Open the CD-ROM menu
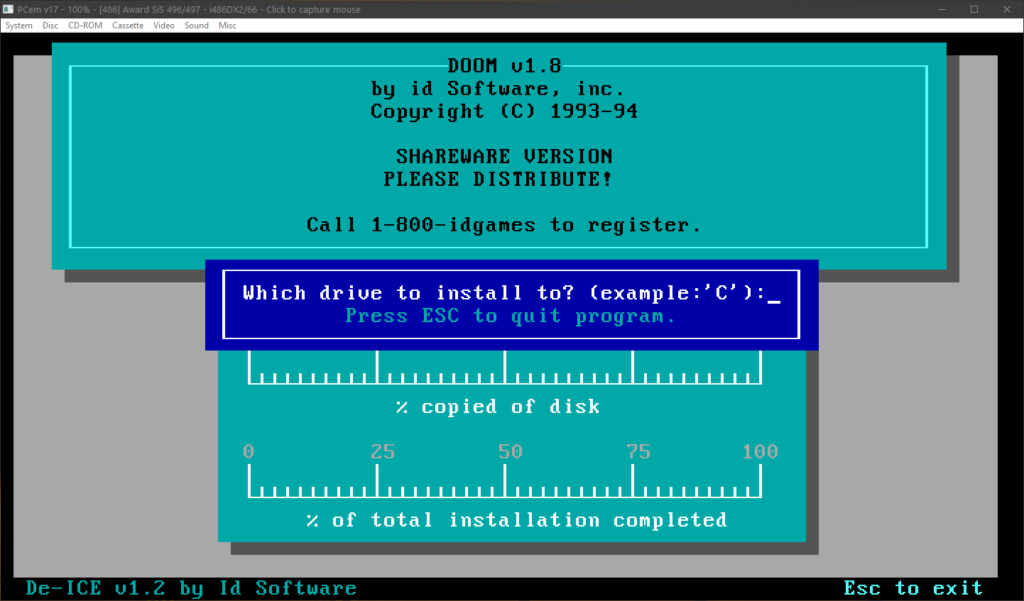The height and width of the screenshot is (601, 1024). pyautogui.click(x=84, y=25)
